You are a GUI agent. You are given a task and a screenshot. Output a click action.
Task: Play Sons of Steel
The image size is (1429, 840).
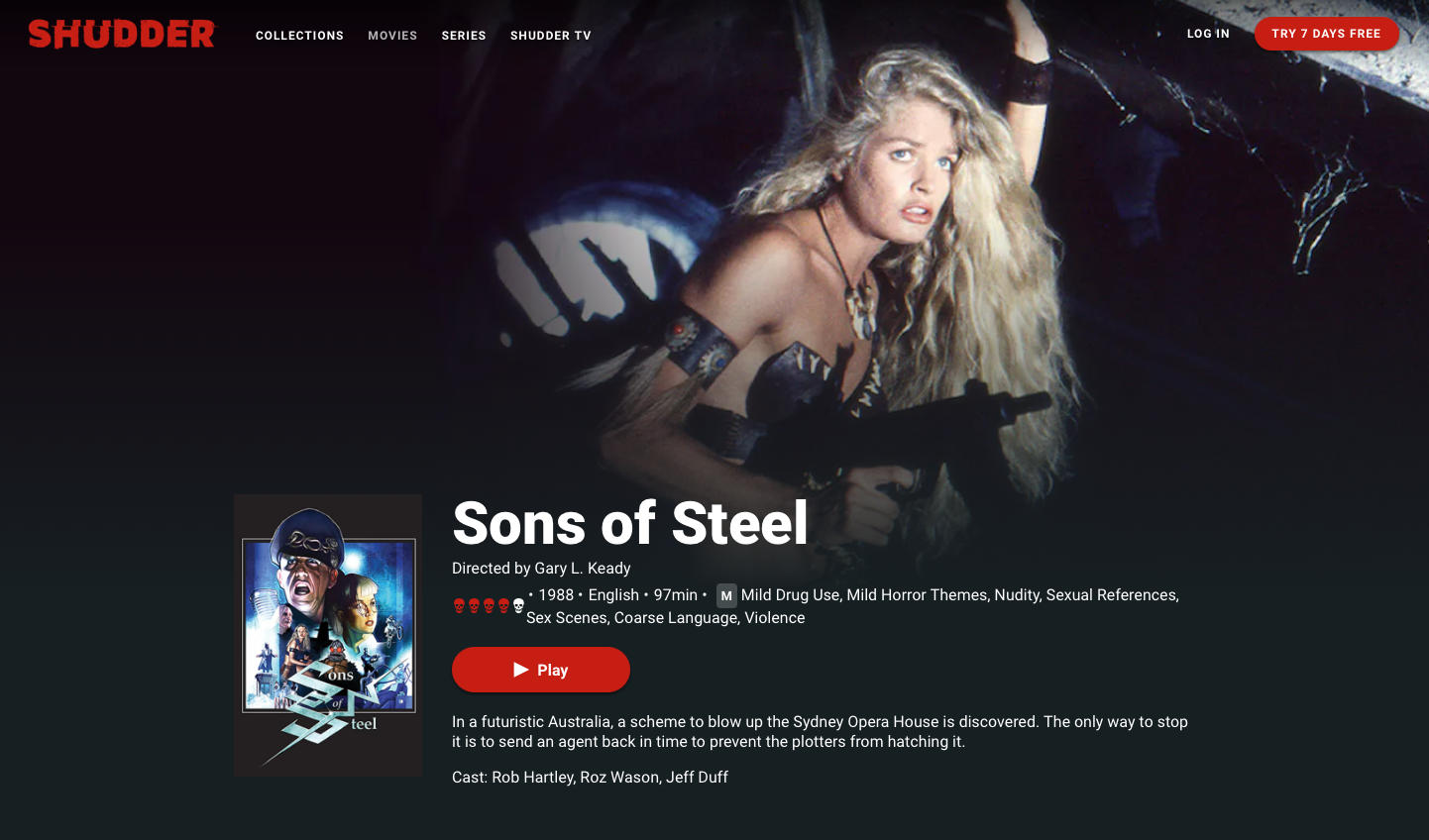pos(541,670)
